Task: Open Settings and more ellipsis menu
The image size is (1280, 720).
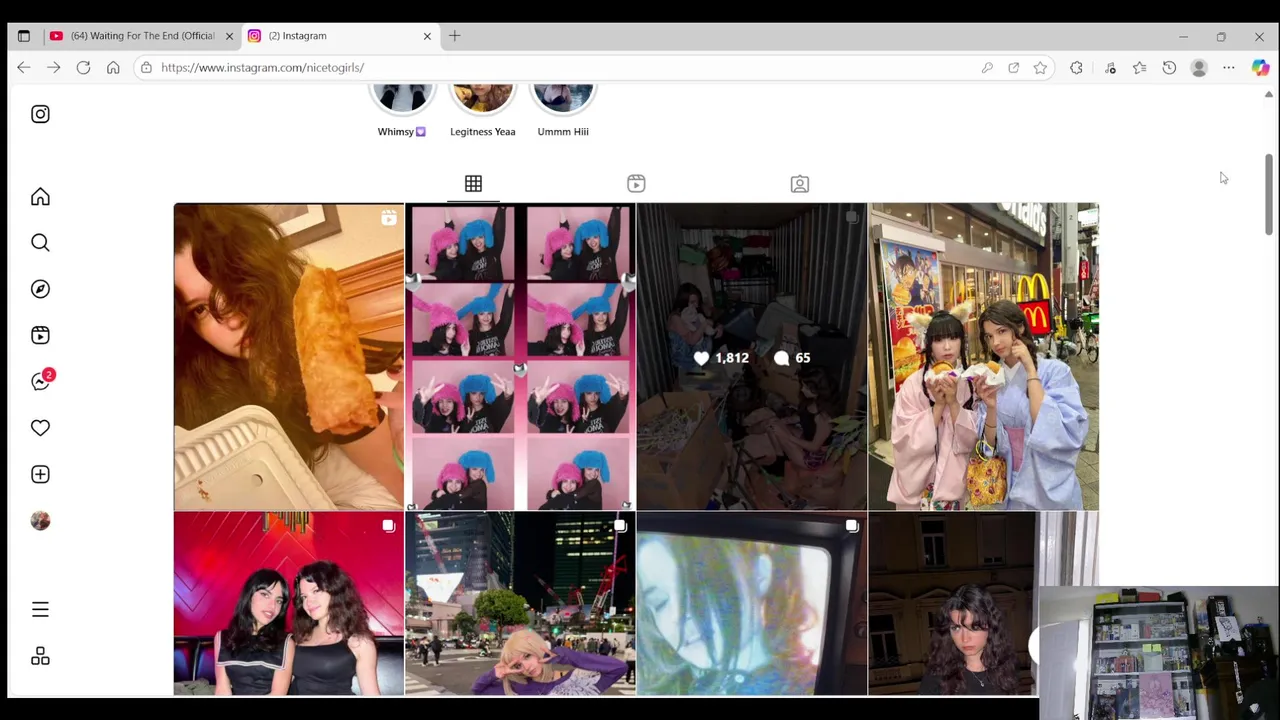Action: [1229, 68]
